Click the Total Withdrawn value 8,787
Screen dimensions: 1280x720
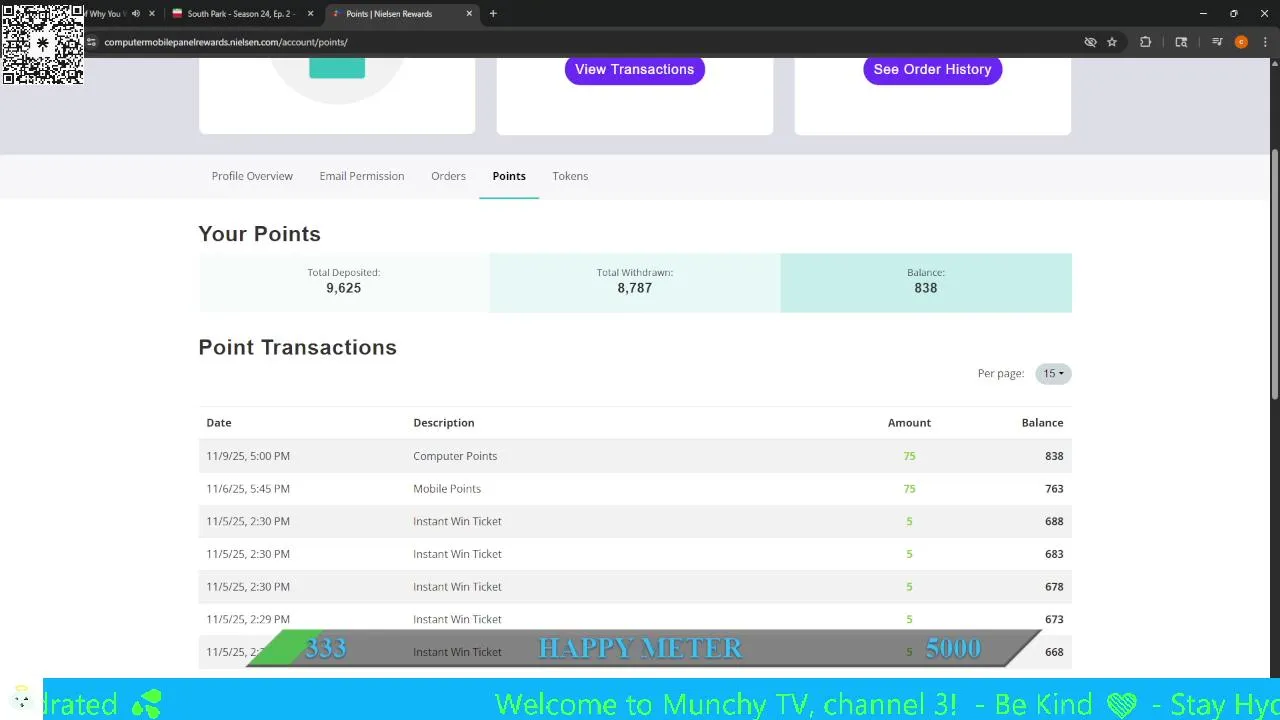pos(635,288)
